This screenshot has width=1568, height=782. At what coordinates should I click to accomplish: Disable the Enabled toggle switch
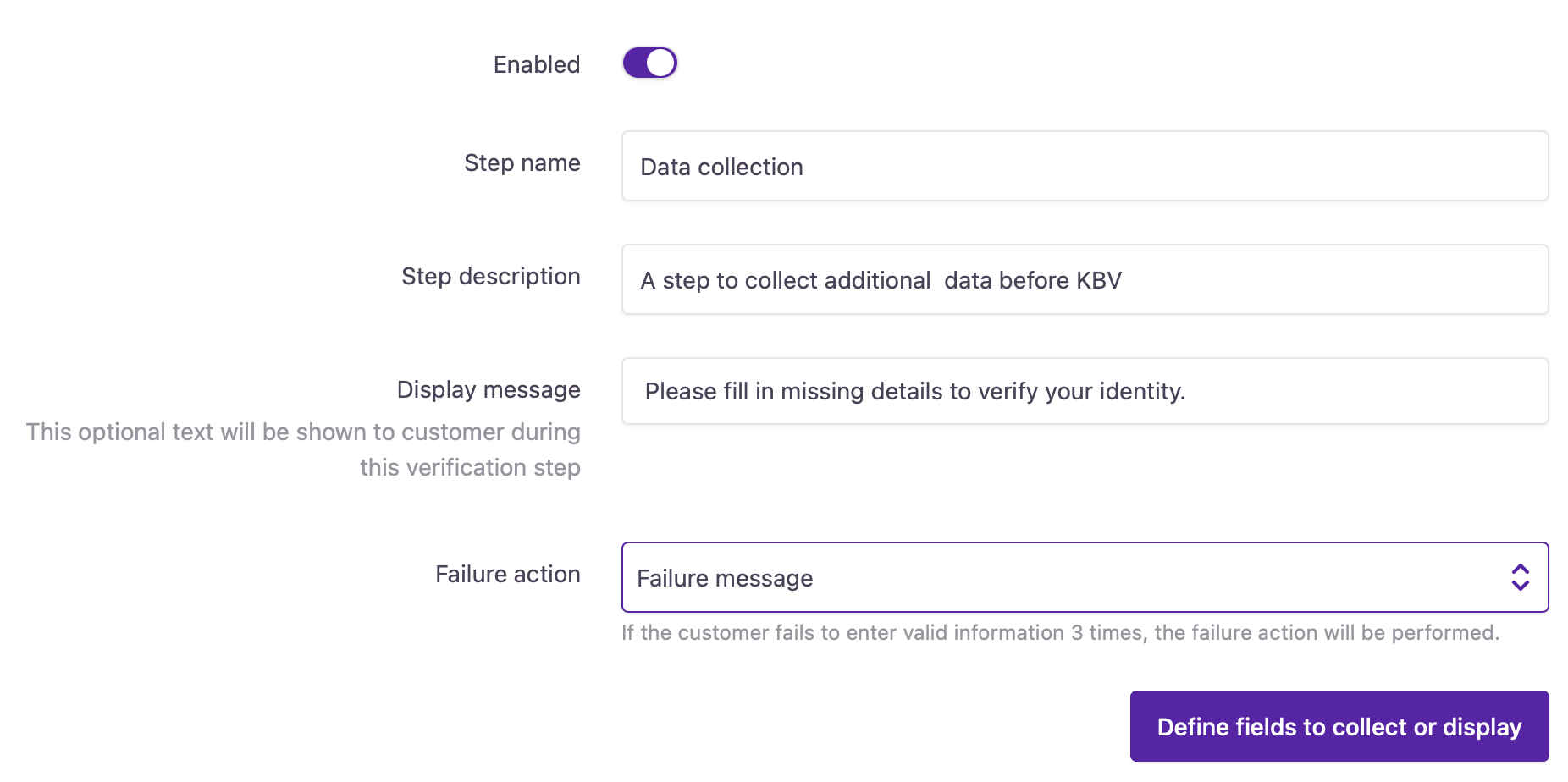(x=649, y=63)
